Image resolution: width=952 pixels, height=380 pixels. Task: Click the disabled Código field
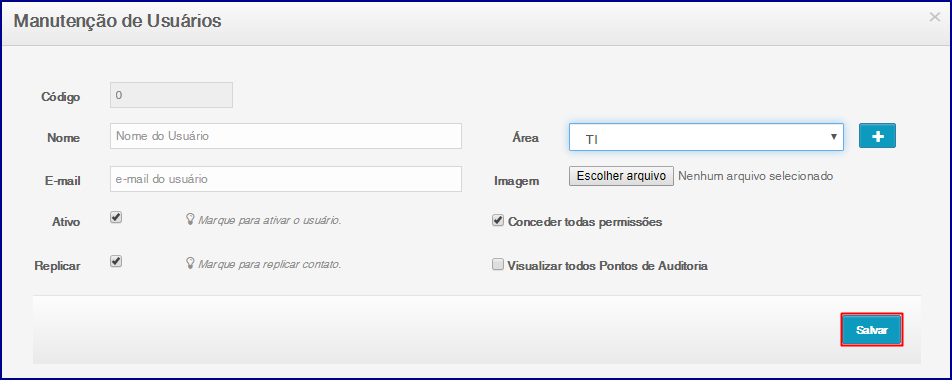(171, 95)
